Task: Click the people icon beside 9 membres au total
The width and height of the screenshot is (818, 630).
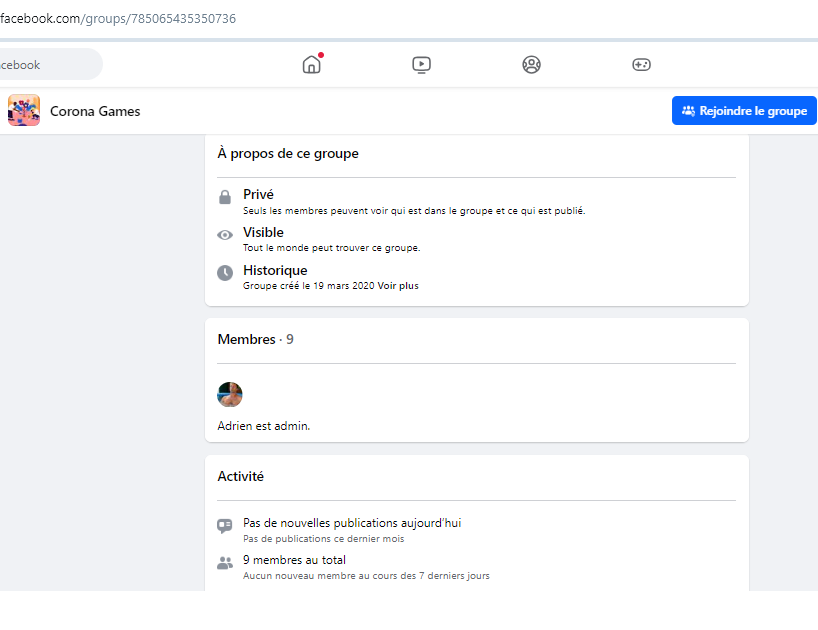Action: point(225,563)
